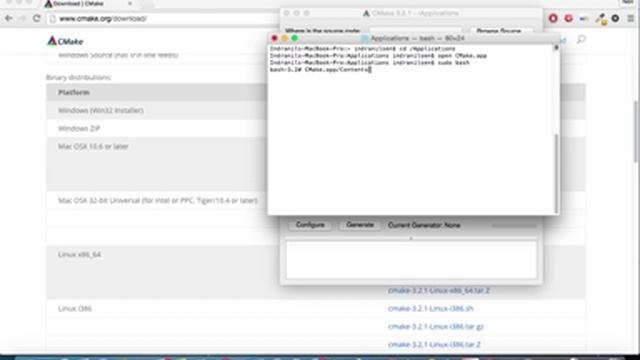
Task: Click the source code path field in CMake
Action: coord(415,31)
